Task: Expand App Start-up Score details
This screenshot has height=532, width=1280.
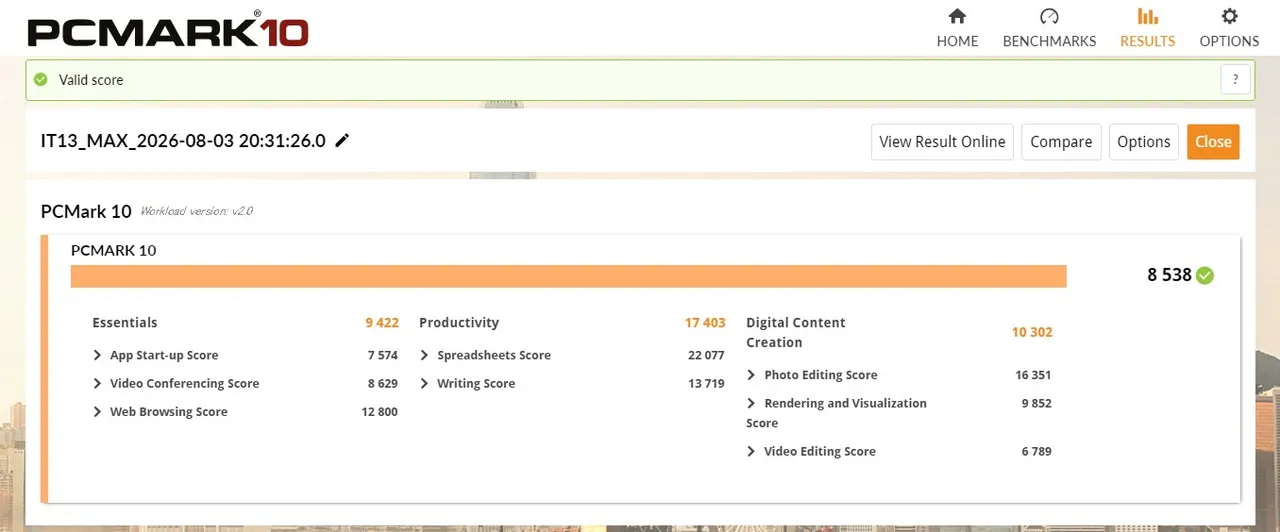Action: click(x=98, y=355)
